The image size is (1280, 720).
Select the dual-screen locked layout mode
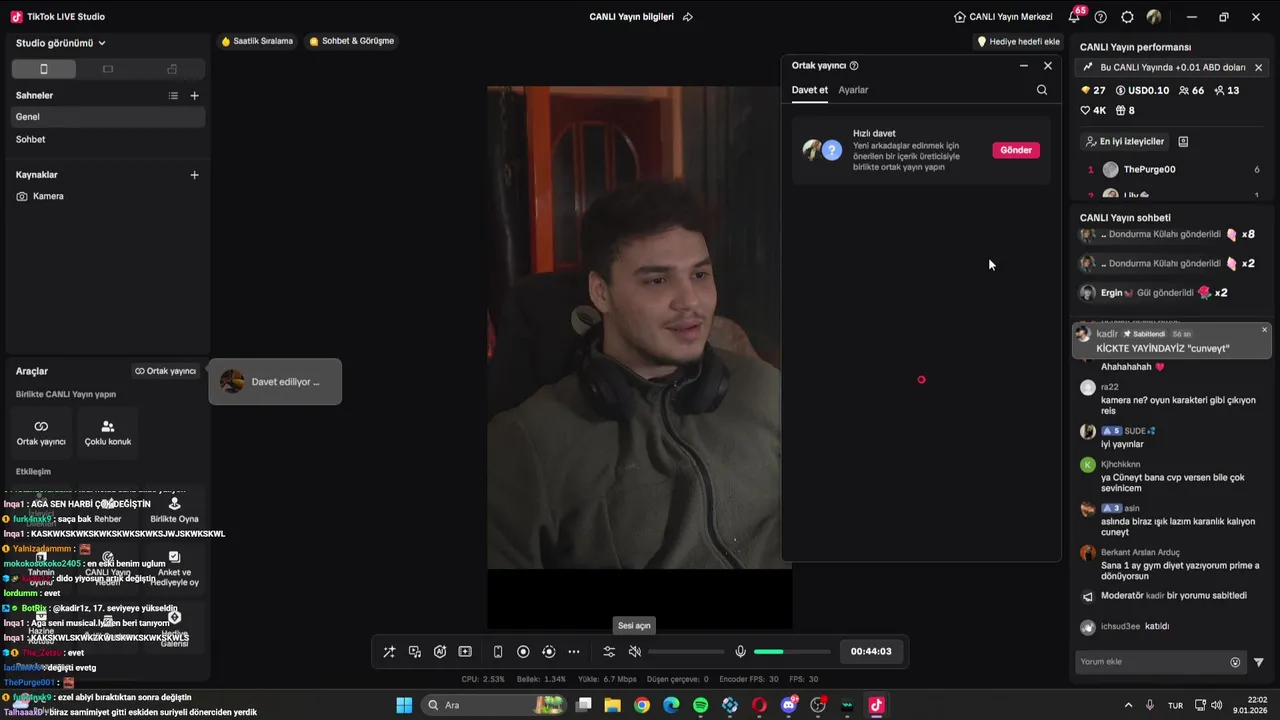[x=172, y=69]
